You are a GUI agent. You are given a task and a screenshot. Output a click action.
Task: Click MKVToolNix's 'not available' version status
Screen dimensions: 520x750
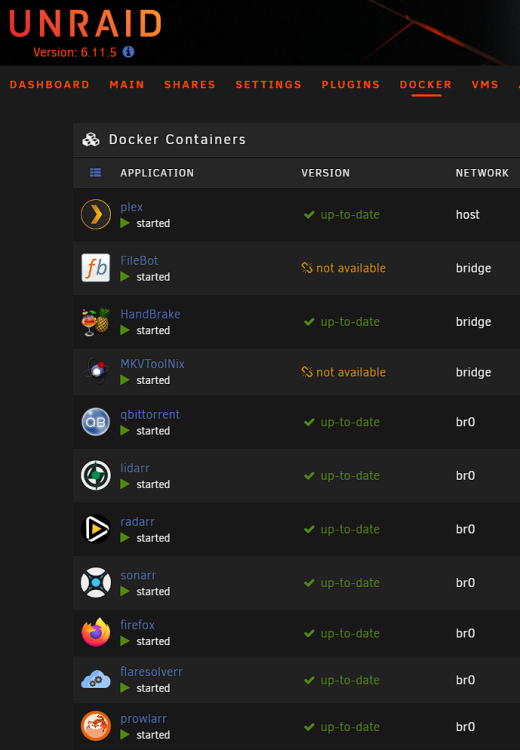pos(351,372)
